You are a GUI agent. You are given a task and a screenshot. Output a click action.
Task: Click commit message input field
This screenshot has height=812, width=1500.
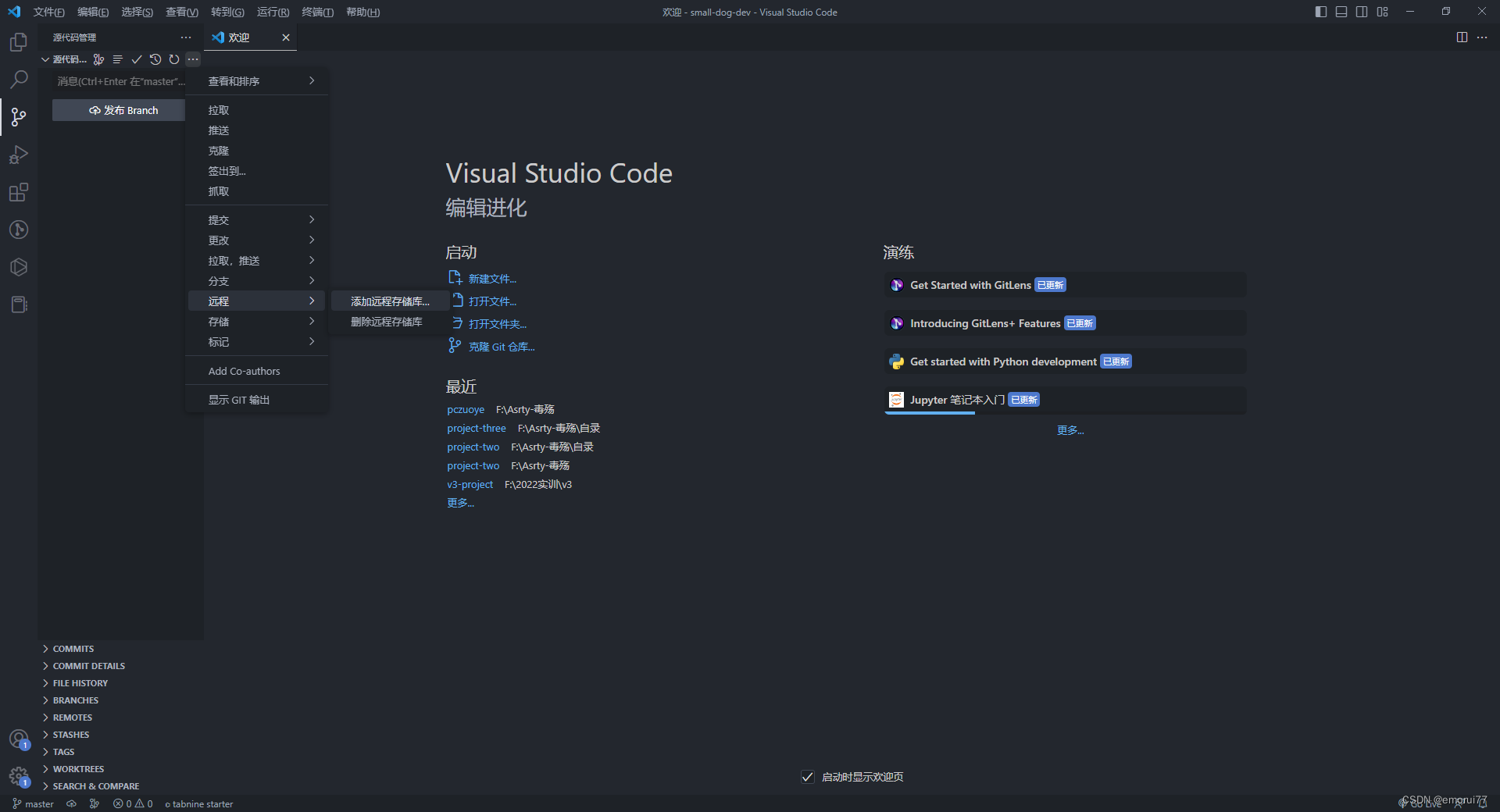[x=119, y=81]
